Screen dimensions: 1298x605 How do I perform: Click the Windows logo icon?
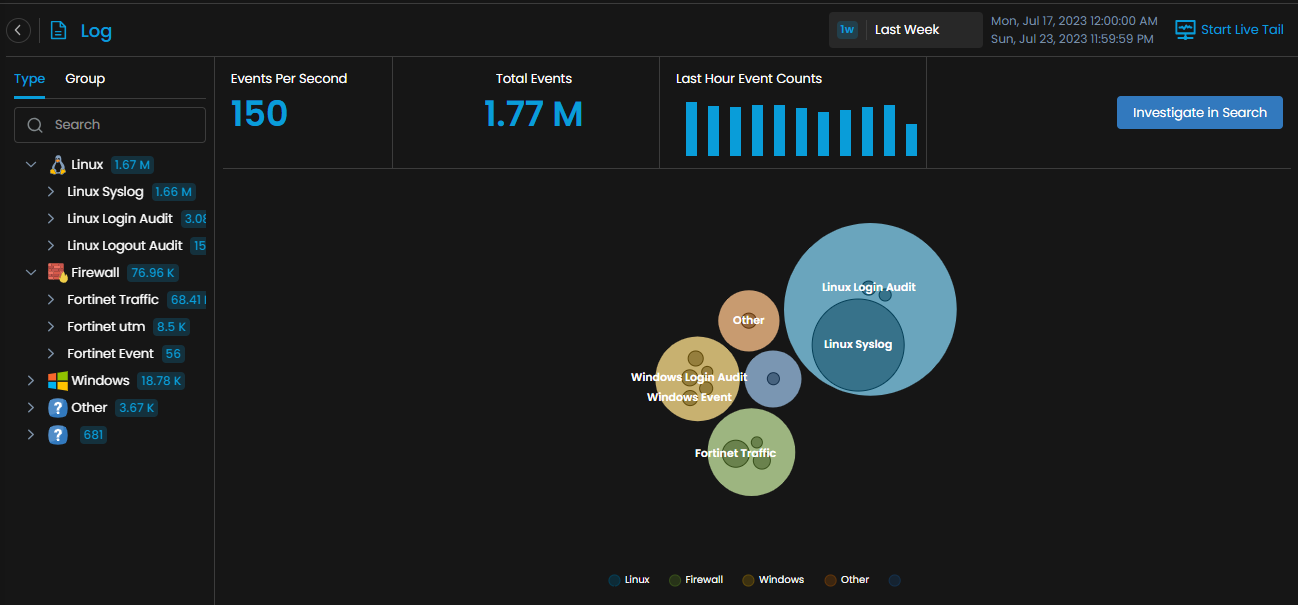[x=58, y=381]
